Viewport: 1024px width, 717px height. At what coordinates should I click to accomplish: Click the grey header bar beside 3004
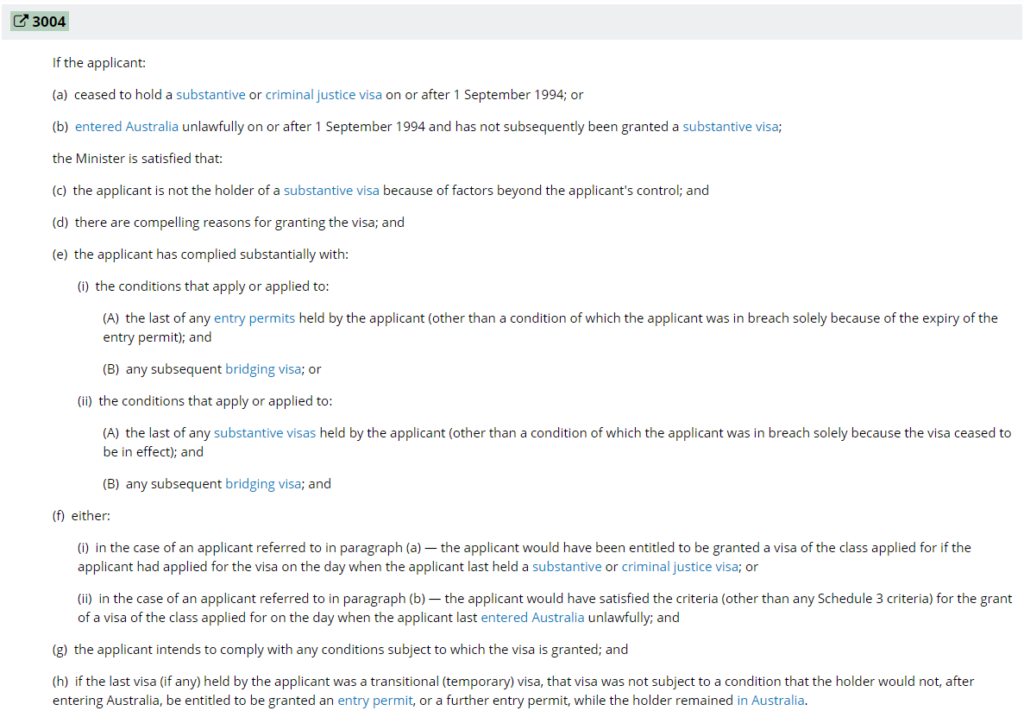pos(545,22)
